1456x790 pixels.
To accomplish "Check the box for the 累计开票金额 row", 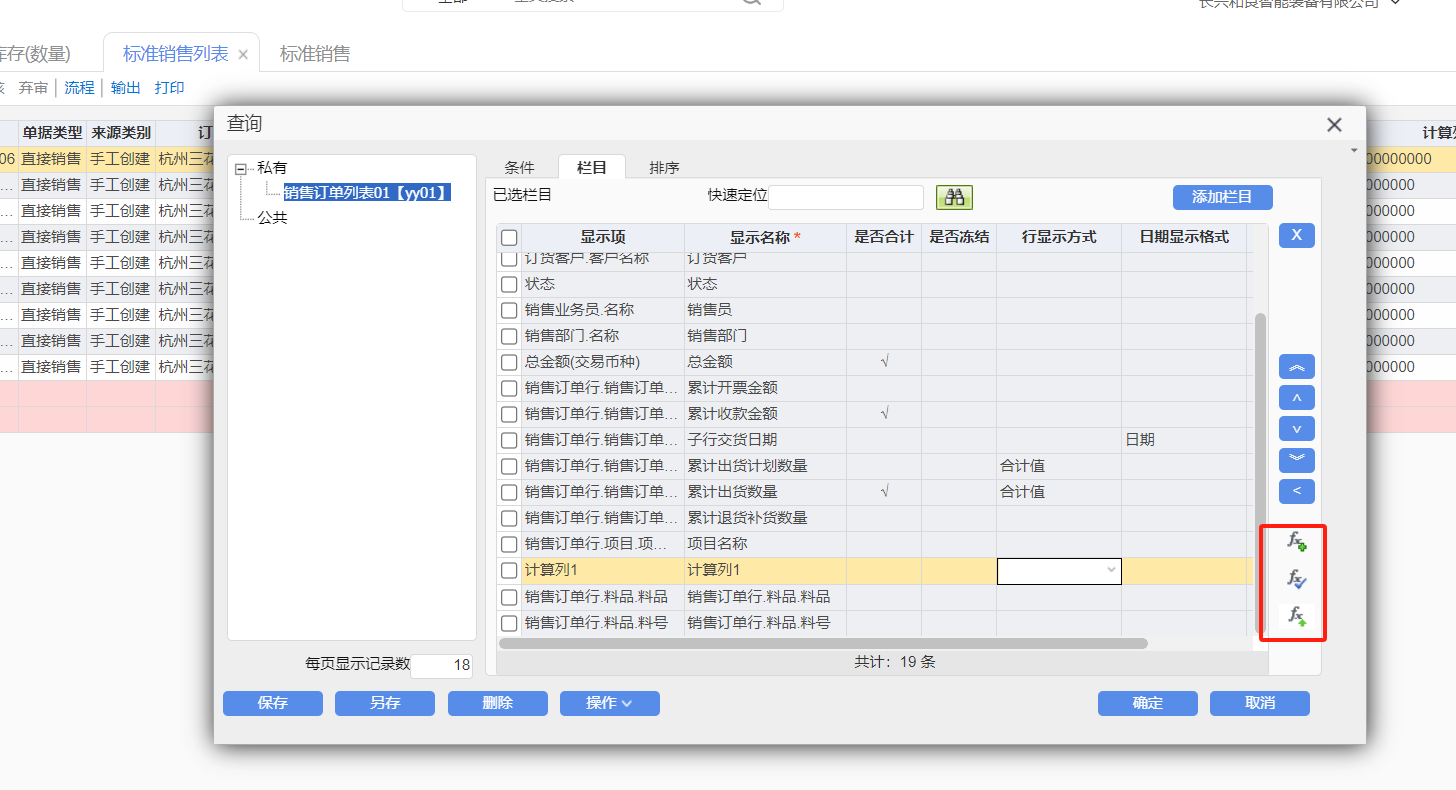I will pos(509,388).
